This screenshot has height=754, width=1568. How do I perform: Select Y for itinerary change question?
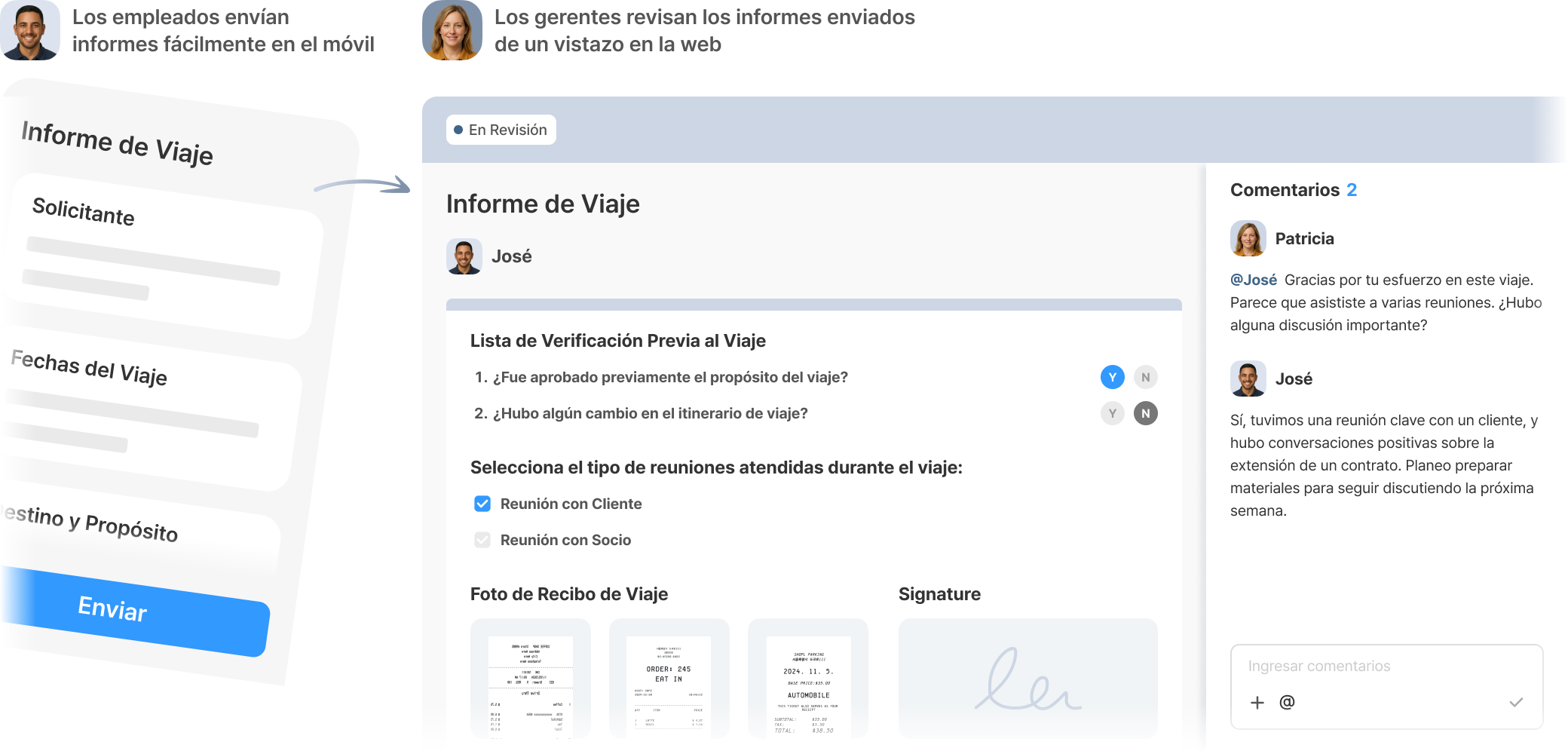(1113, 413)
